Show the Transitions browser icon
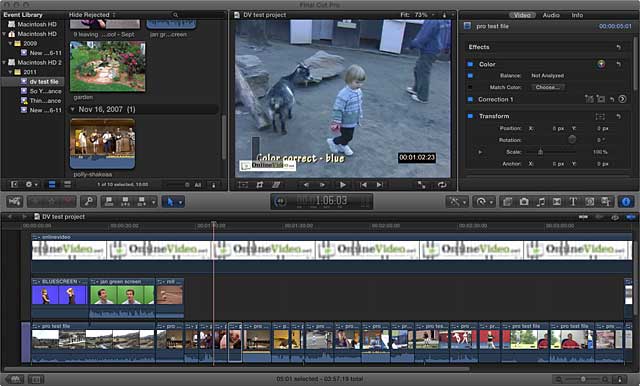The height and width of the screenshot is (386, 640). (557, 202)
